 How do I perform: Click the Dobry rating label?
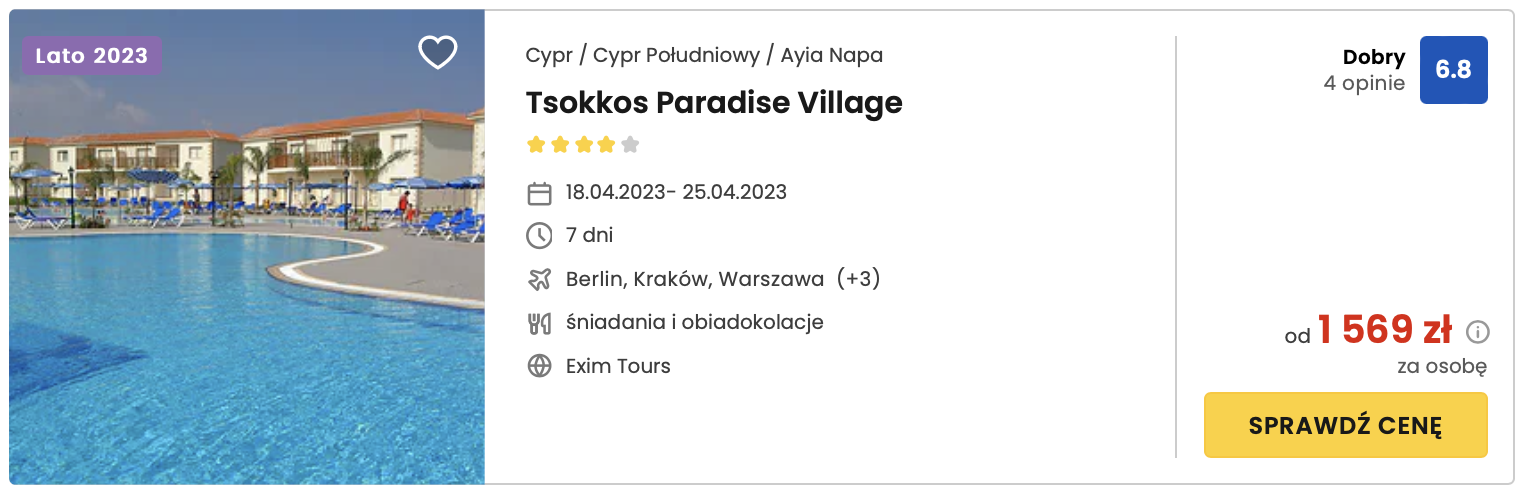click(x=1374, y=58)
